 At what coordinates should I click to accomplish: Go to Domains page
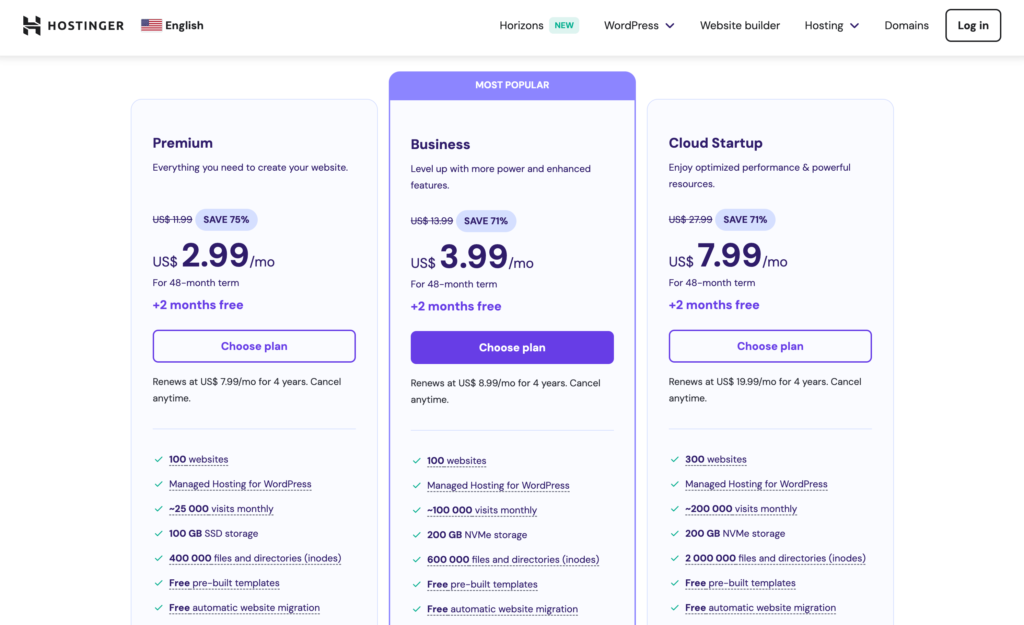coord(906,25)
